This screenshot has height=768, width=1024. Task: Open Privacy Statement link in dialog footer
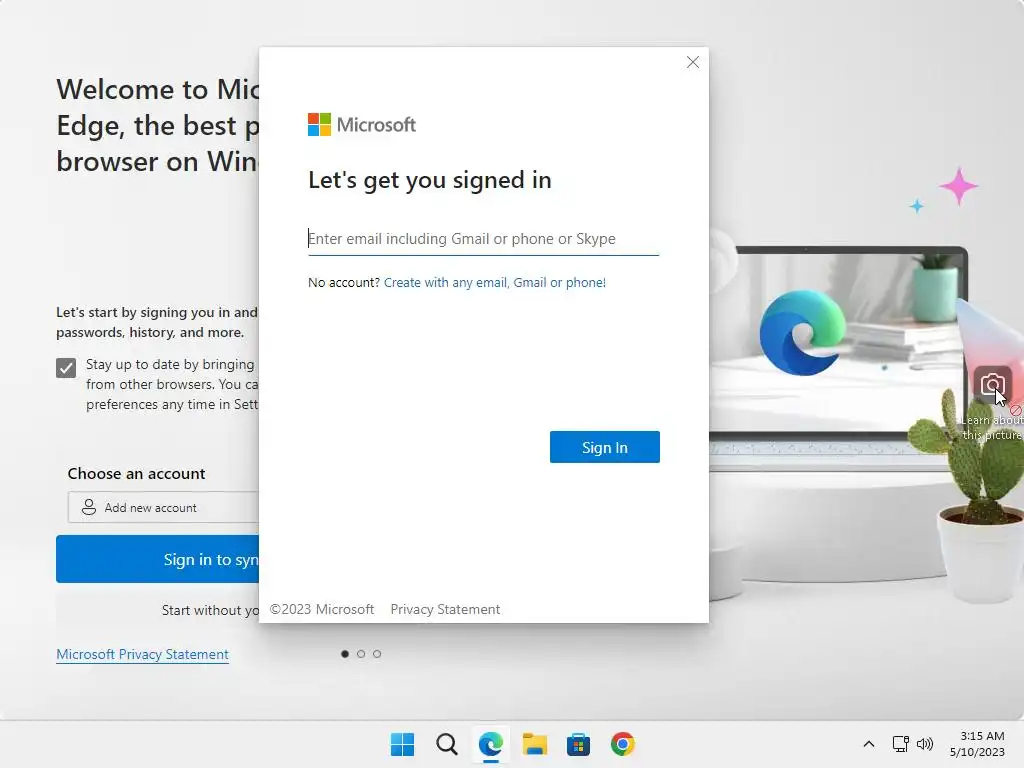(445, 609)
